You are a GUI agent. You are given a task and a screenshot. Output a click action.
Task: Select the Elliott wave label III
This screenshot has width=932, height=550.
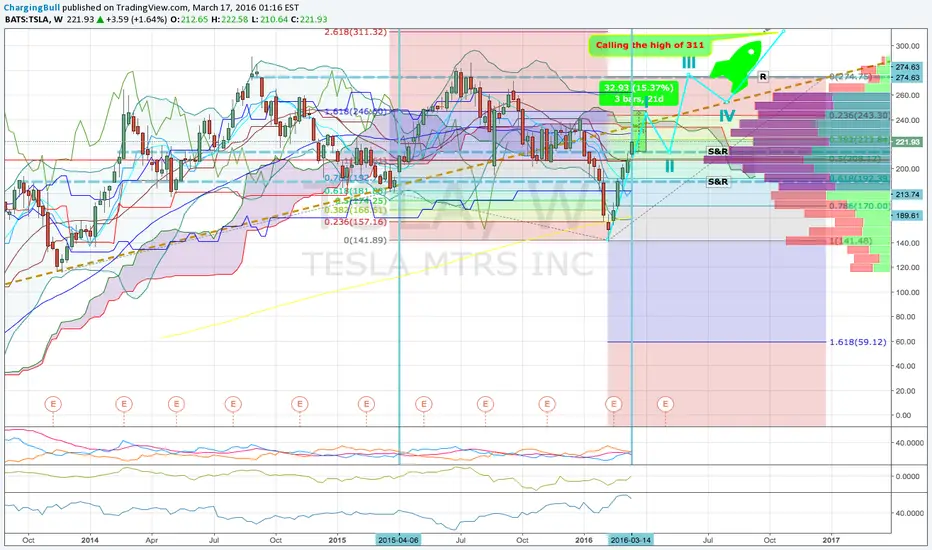coord(688,62)
